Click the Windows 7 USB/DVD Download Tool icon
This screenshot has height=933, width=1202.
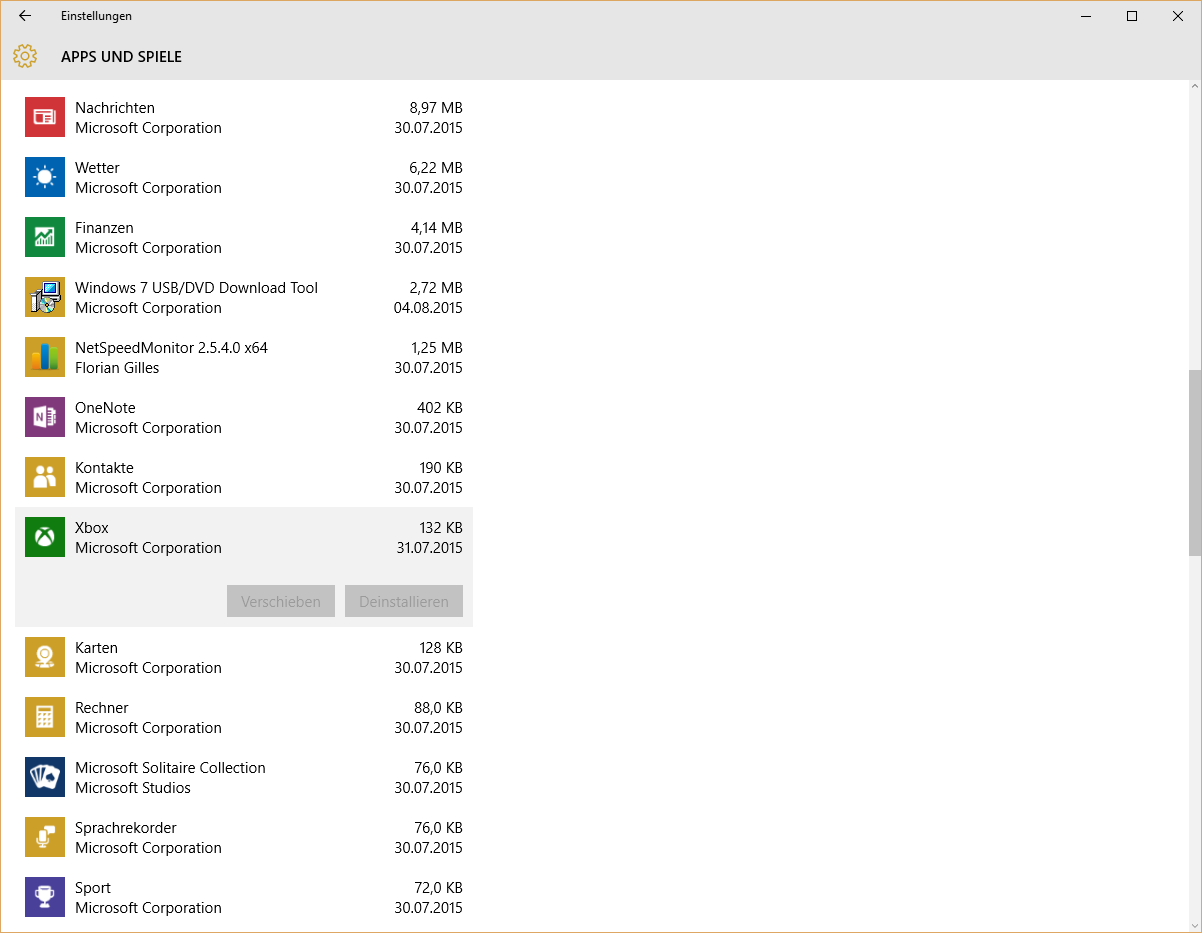(45, 297)
